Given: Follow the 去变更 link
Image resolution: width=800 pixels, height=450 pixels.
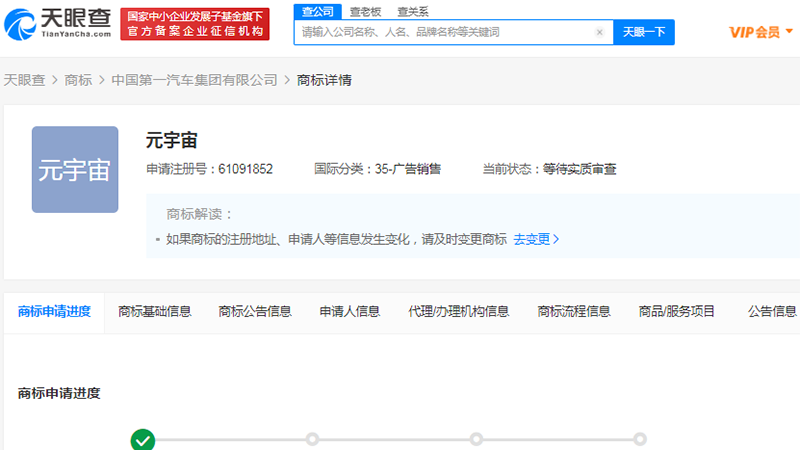Looking at the screenshot, I should point(536,239).
